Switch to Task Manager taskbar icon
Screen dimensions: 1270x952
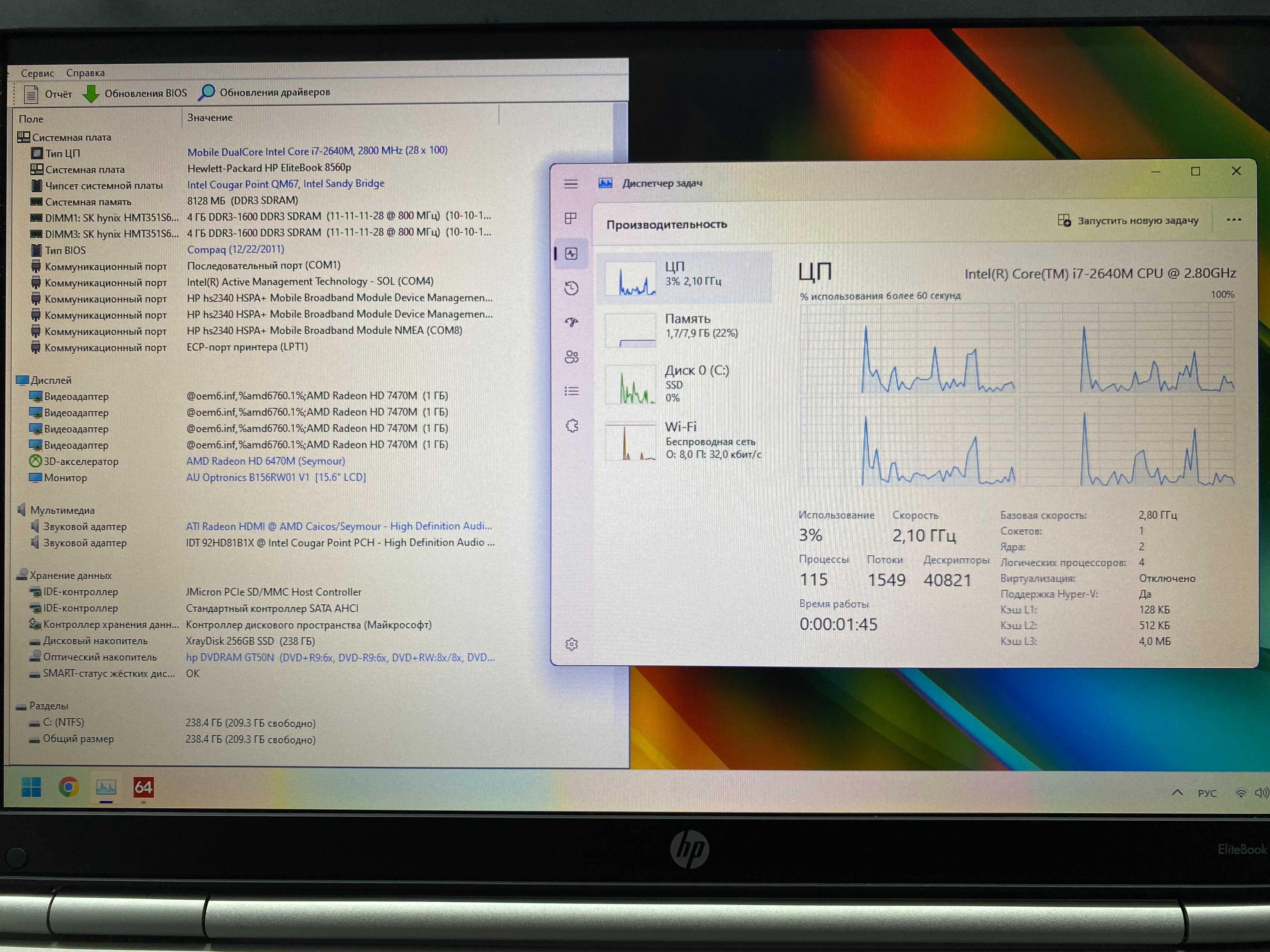(106, 787)
